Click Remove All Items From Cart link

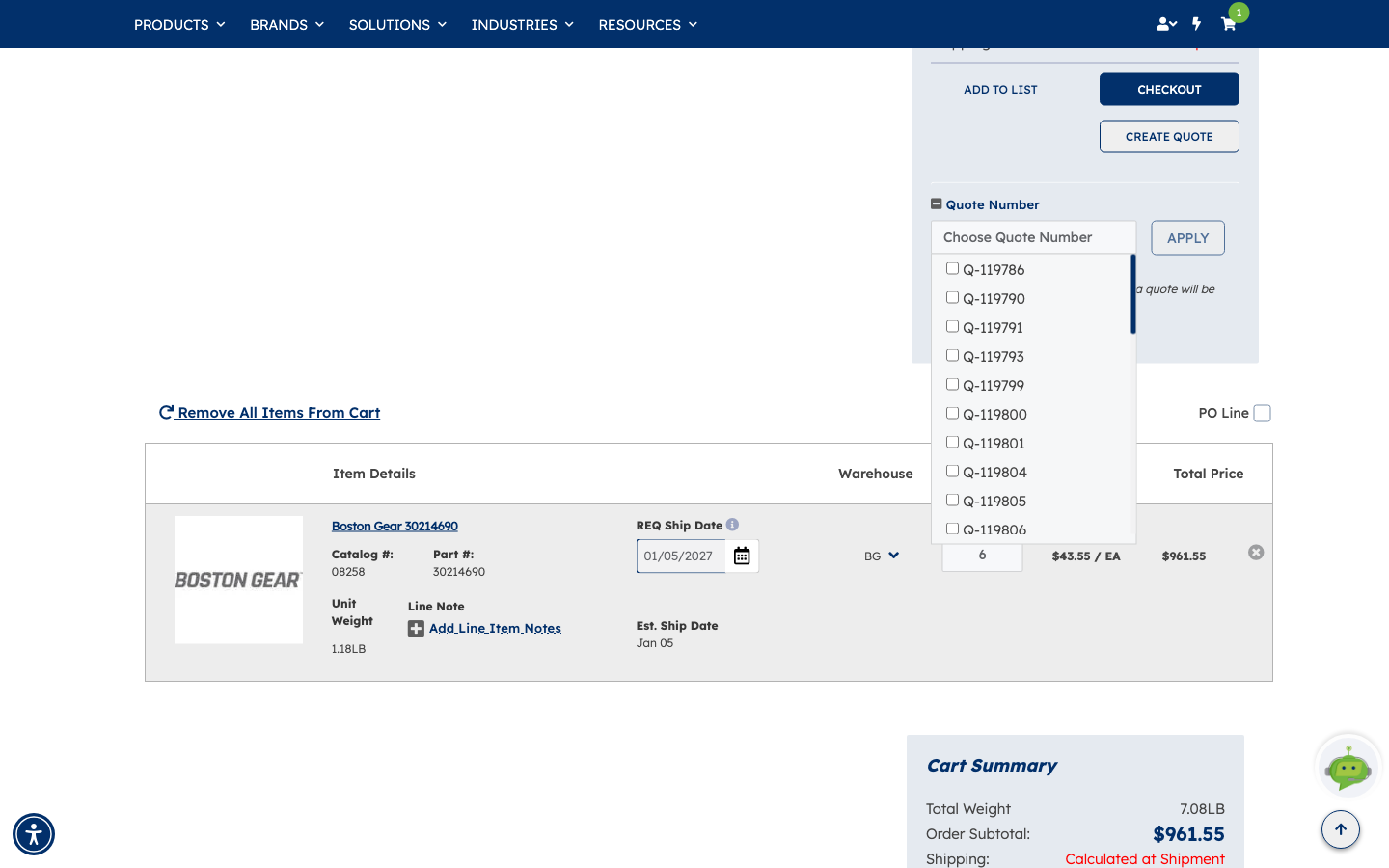click(x=270, y=413)
